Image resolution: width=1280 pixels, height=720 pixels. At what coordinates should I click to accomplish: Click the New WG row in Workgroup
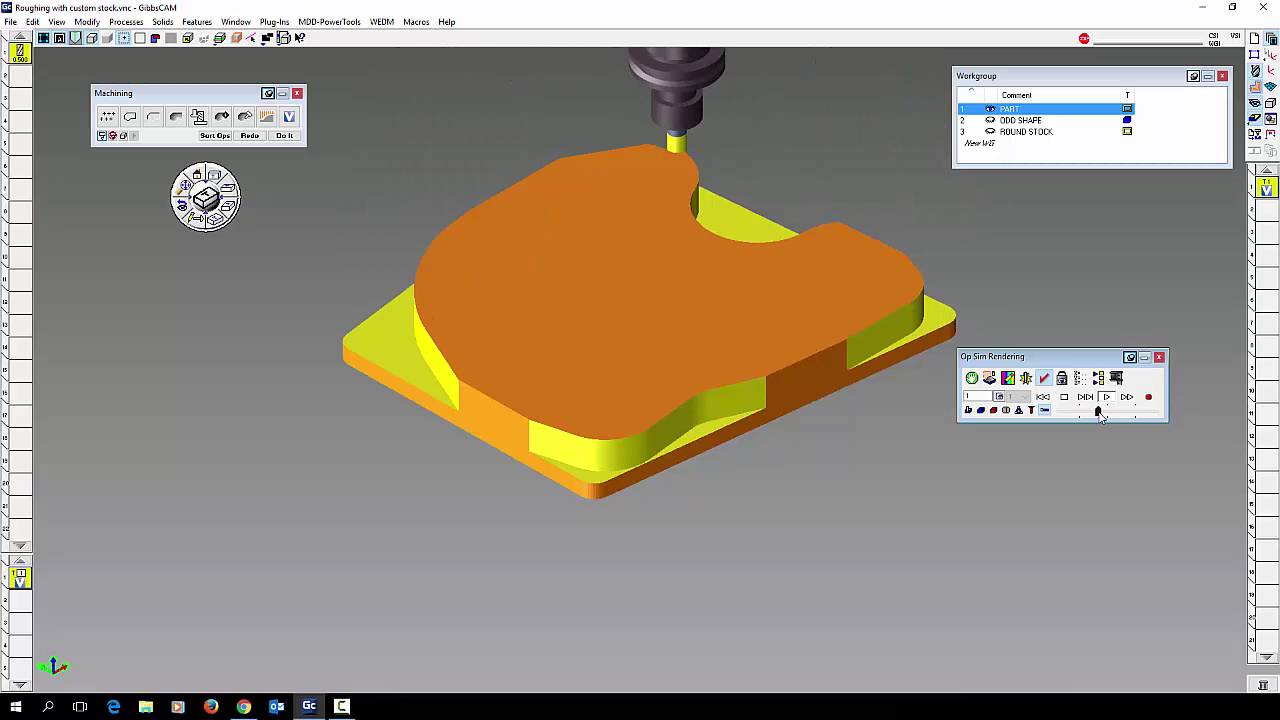click(980, 143)
